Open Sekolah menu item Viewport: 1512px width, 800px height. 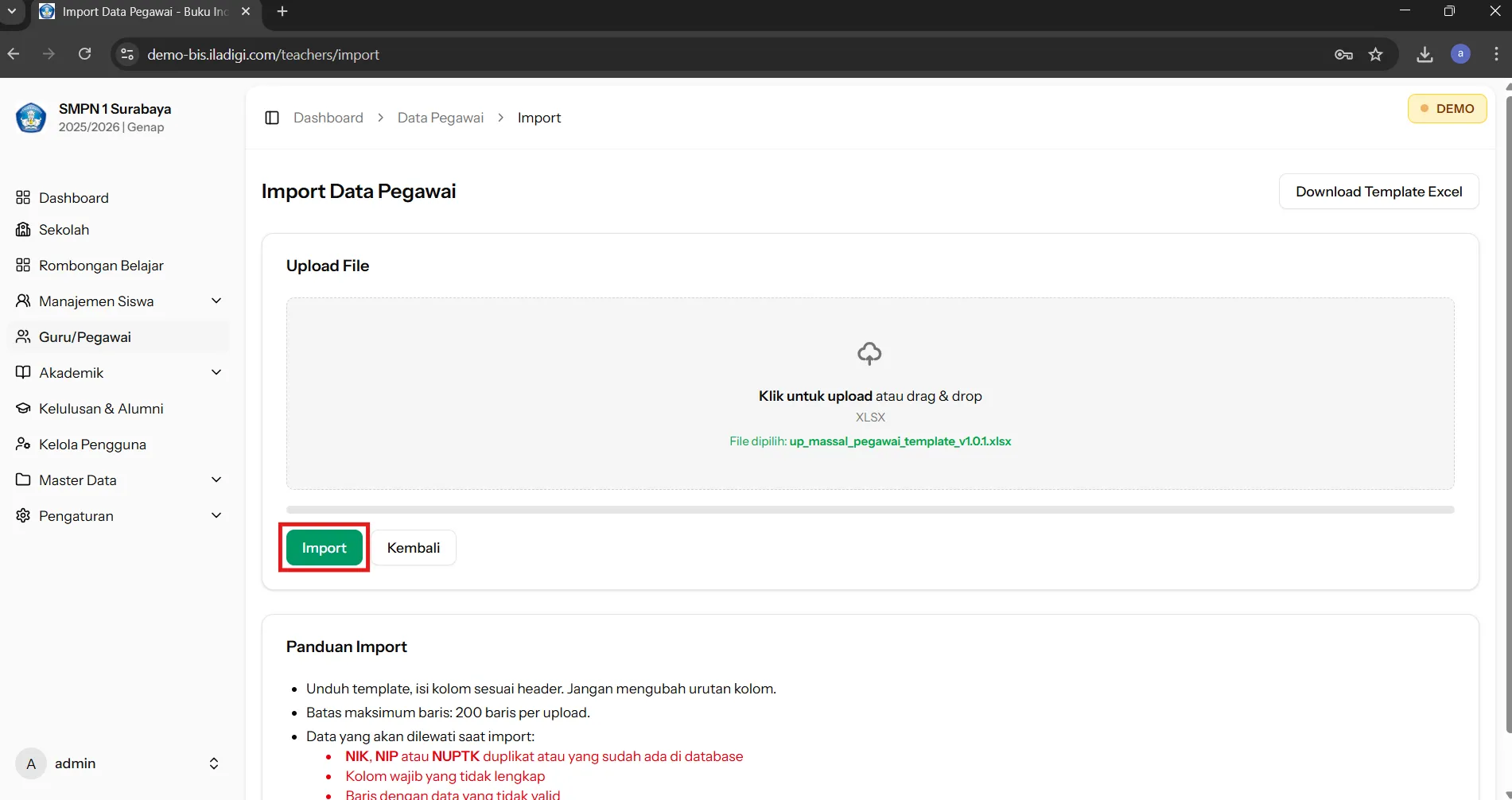[118, 229]
